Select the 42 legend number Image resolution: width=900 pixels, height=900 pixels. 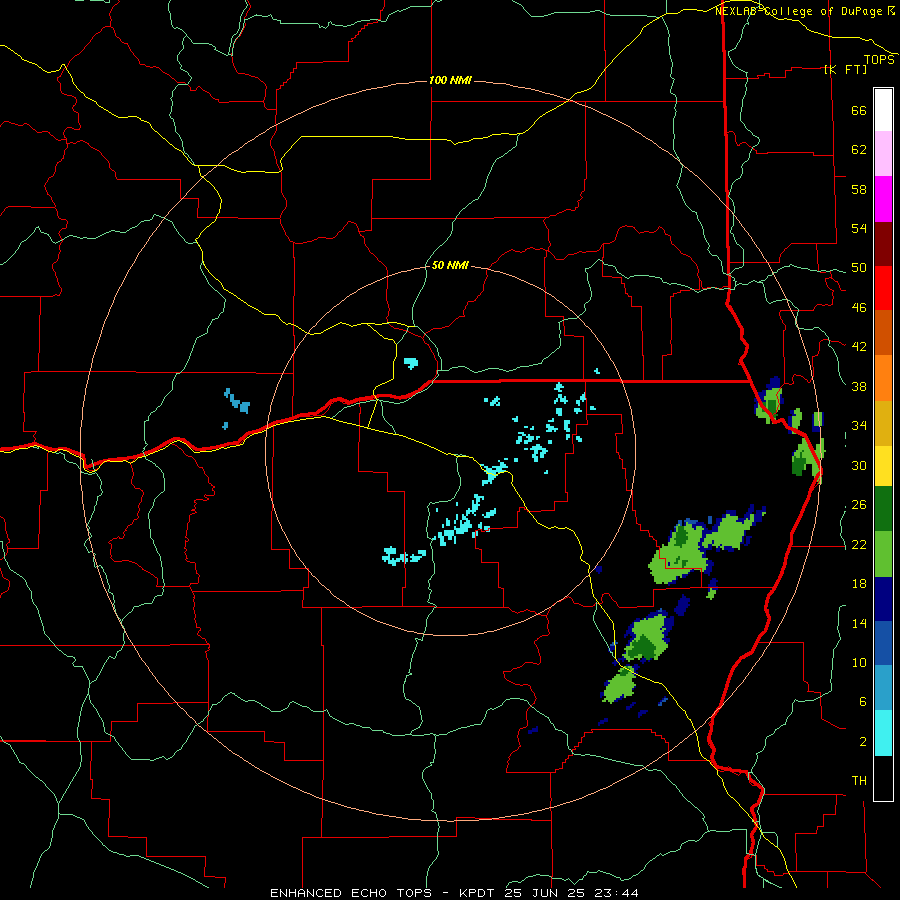[x=859, y=347]
